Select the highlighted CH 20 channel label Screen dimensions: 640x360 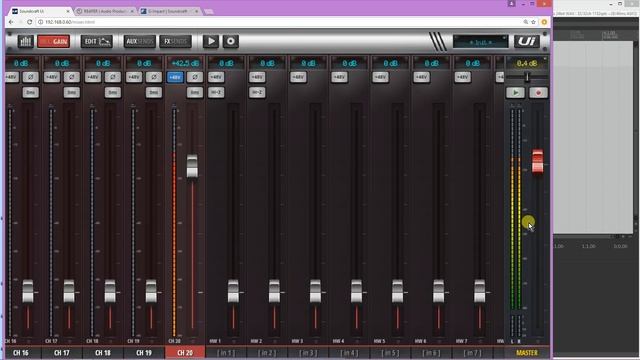pyautogui.click(x=185, y=353)
